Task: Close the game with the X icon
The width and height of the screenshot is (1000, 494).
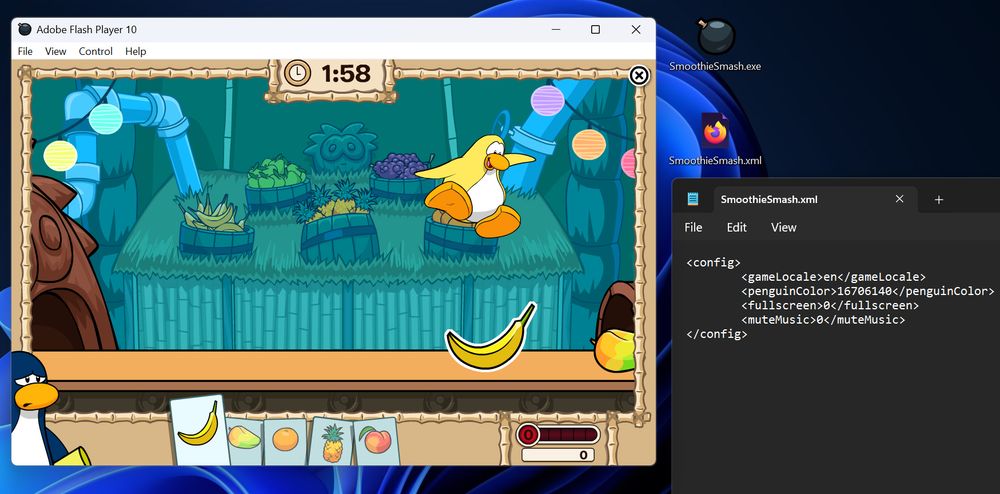Action: click(x=638, y=75)
